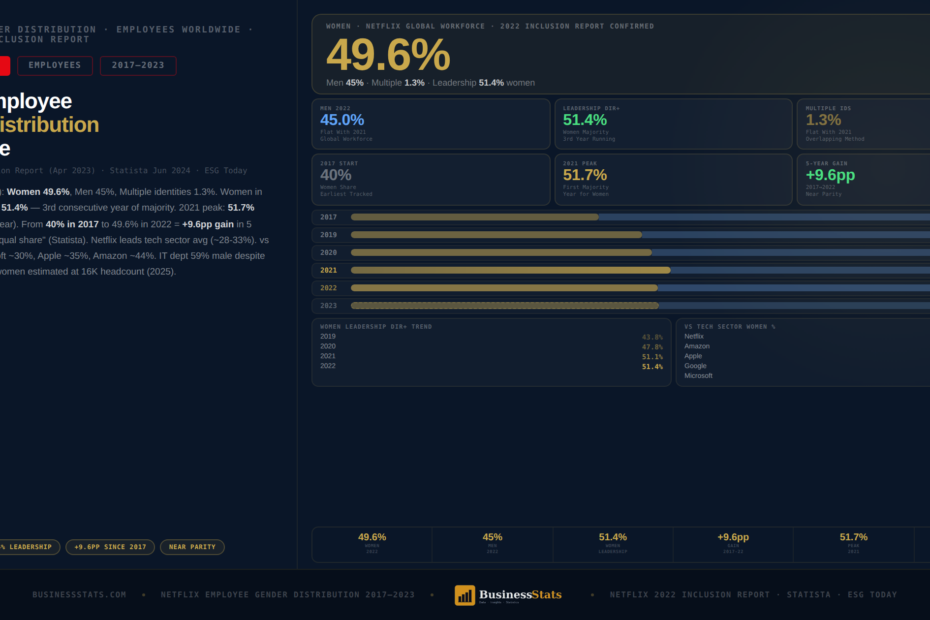Select the 2017–2023 tag
The width and height of the screenshot is (930, 620).
pos(138,65)
